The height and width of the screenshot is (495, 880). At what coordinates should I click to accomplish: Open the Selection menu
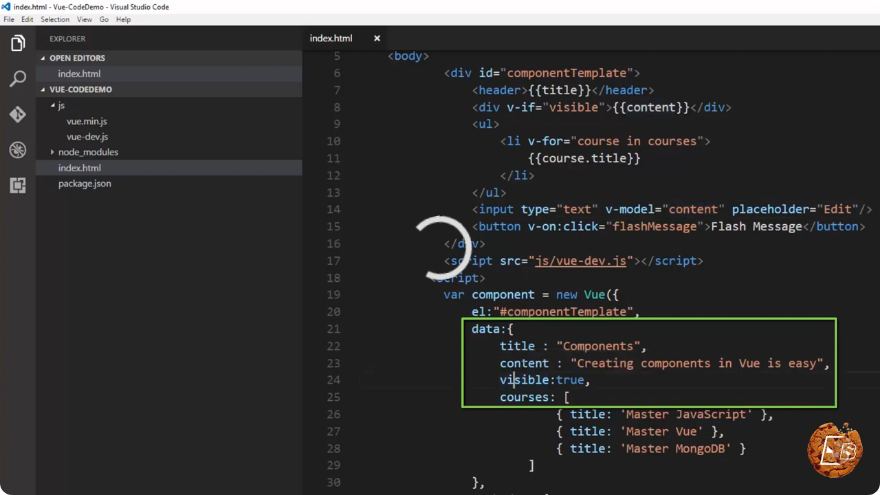tap(55, 19)
